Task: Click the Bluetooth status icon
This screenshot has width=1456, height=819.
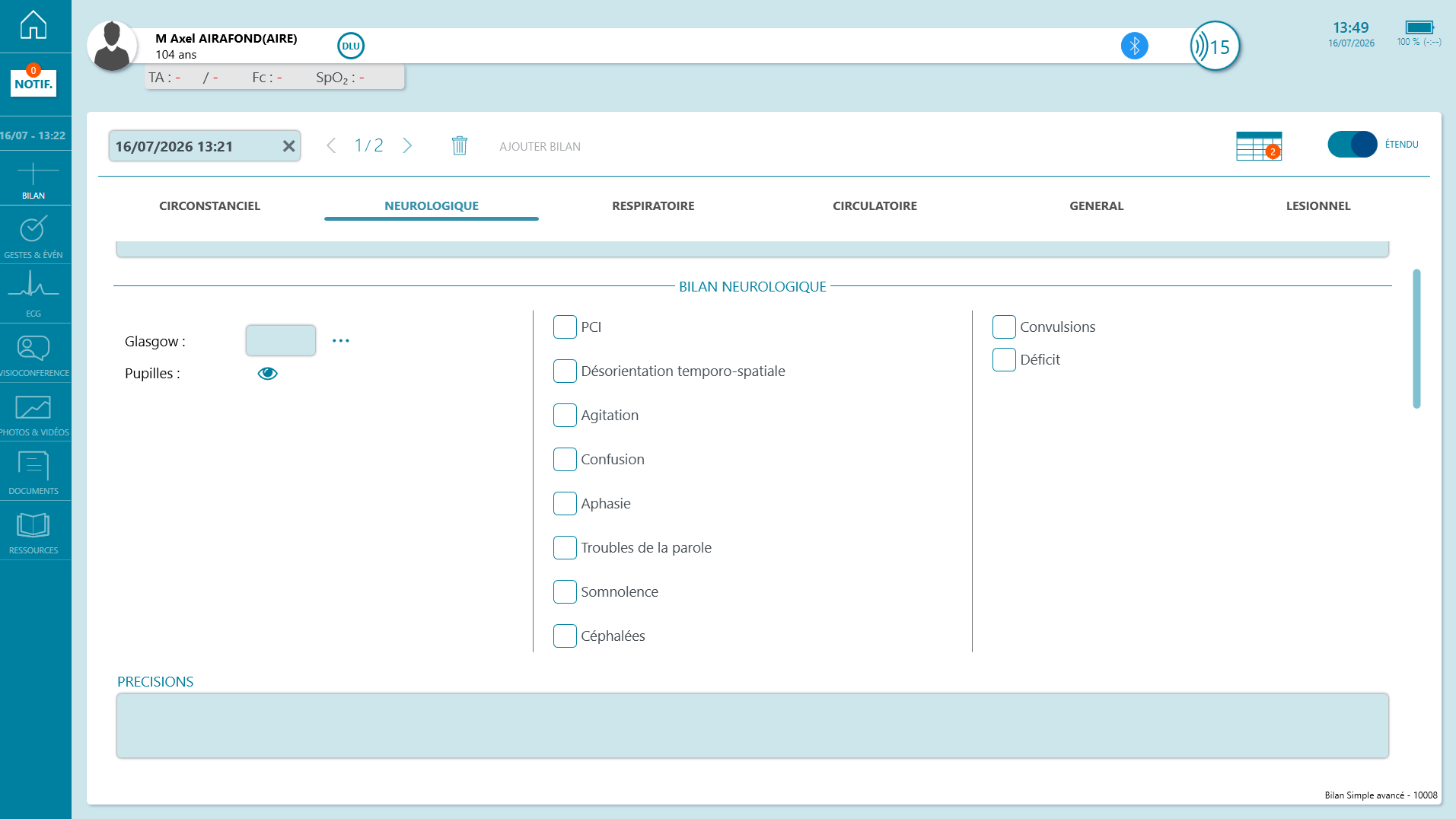Action: 1134,46
